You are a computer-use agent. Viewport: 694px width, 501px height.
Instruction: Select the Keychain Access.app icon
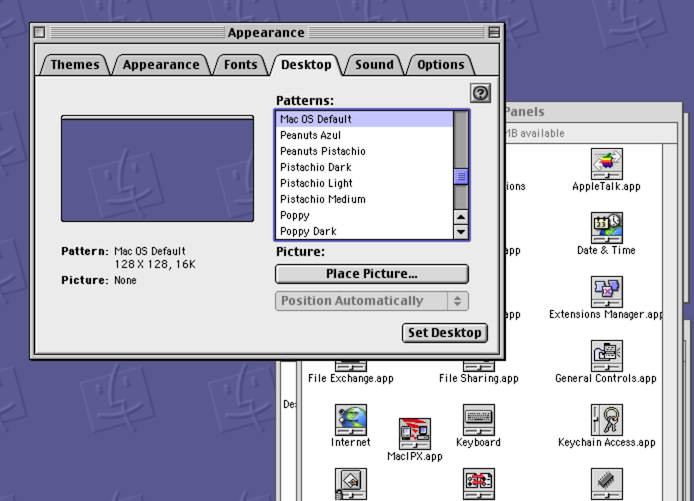[606, 420]
